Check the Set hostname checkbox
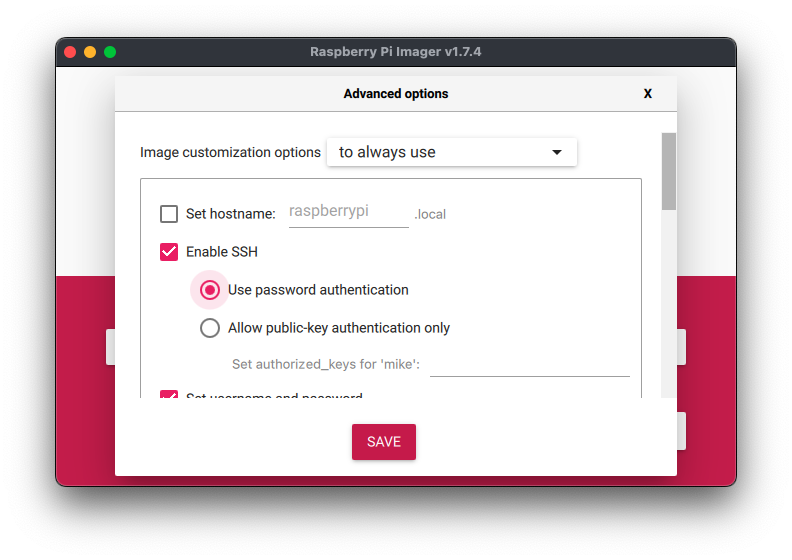 tap(169, 214)
